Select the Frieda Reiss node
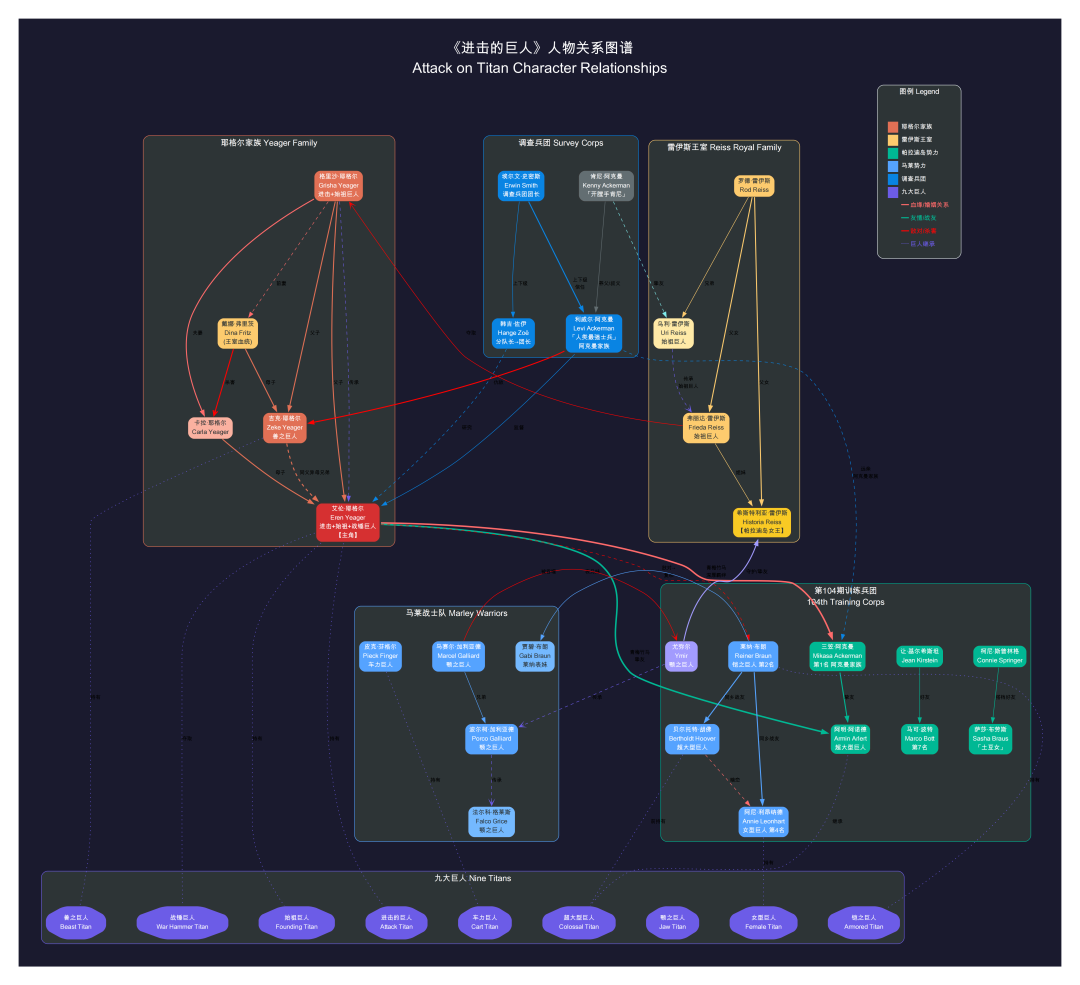Image resolution: width=1080 pixels, height=985 pixels. [706, 428]
